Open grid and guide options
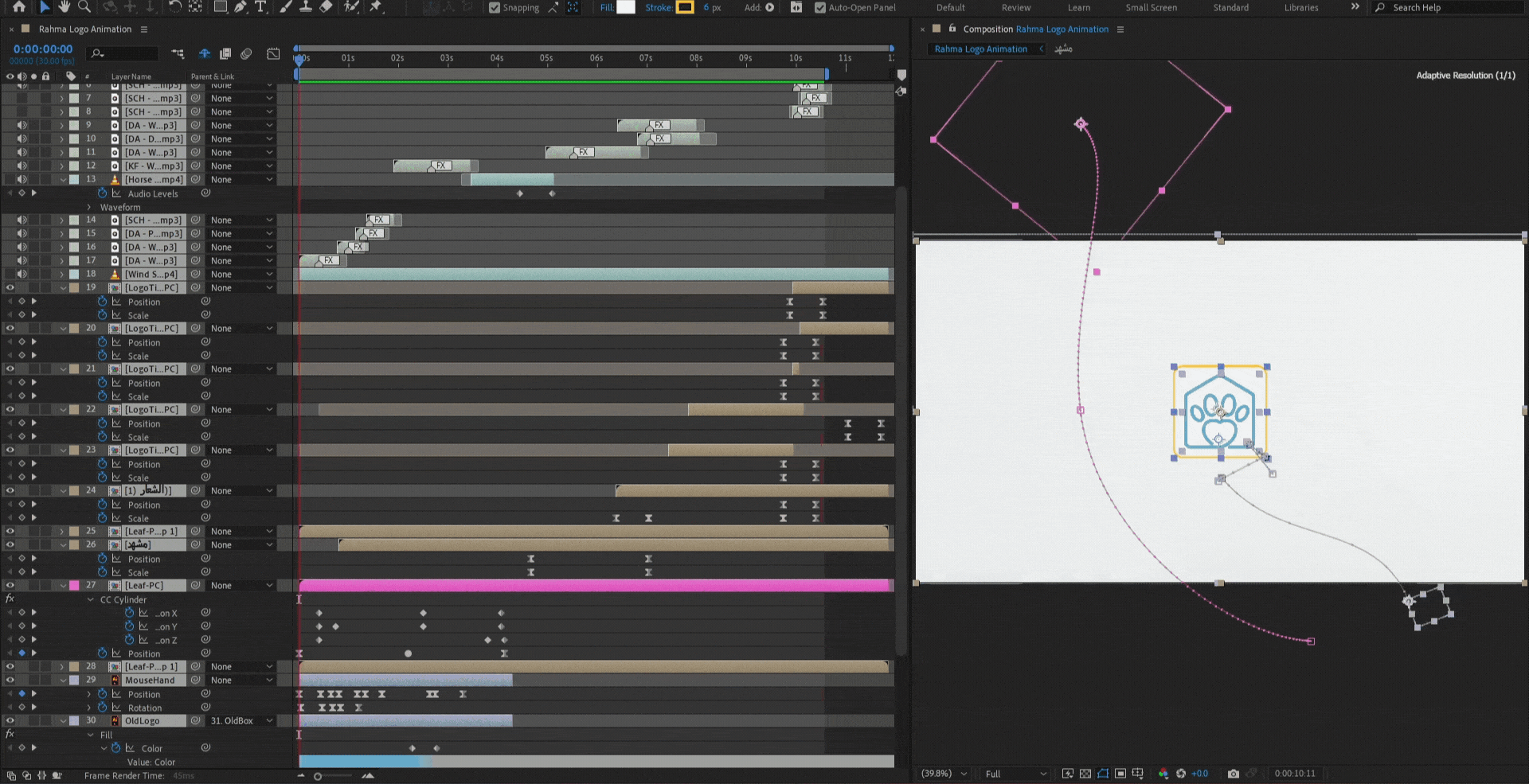This screenshot has height=784, width=1529. click(x=1138, y=773)
